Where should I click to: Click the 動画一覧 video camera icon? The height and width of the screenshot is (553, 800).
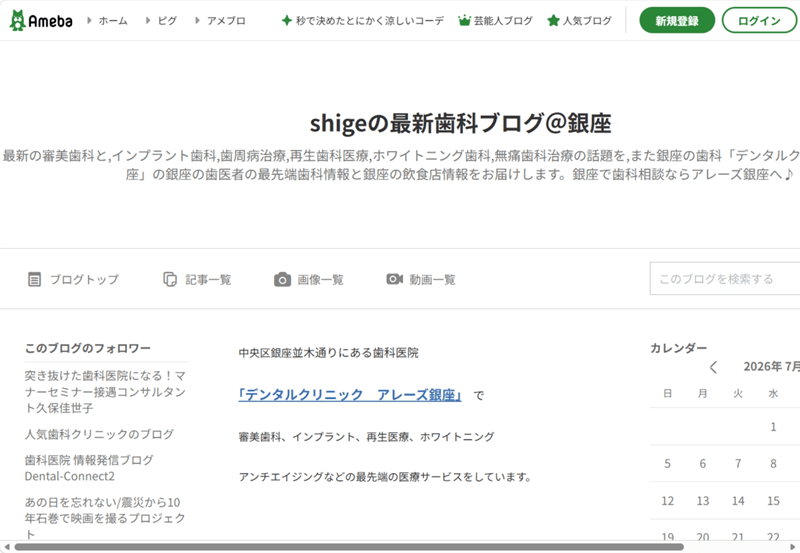(x=394, y=279)
